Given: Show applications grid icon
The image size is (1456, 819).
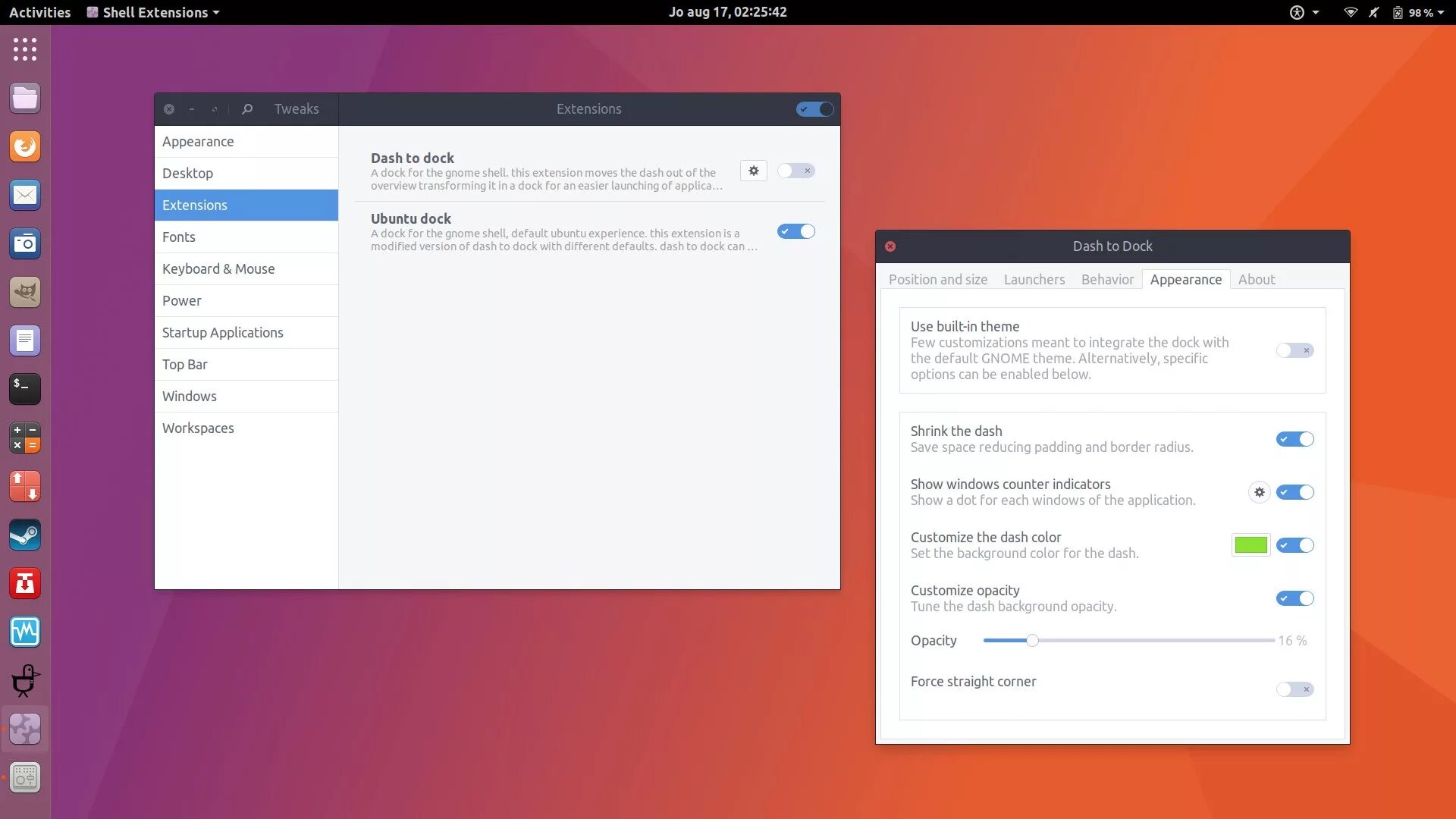Looking at the screenshot, I should (x=25, y=49).
